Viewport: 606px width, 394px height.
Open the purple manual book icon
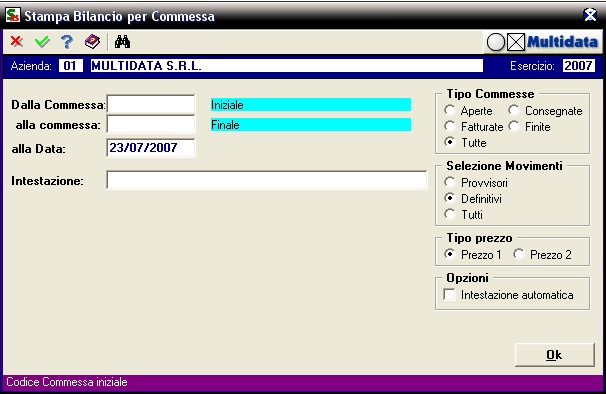92,41
